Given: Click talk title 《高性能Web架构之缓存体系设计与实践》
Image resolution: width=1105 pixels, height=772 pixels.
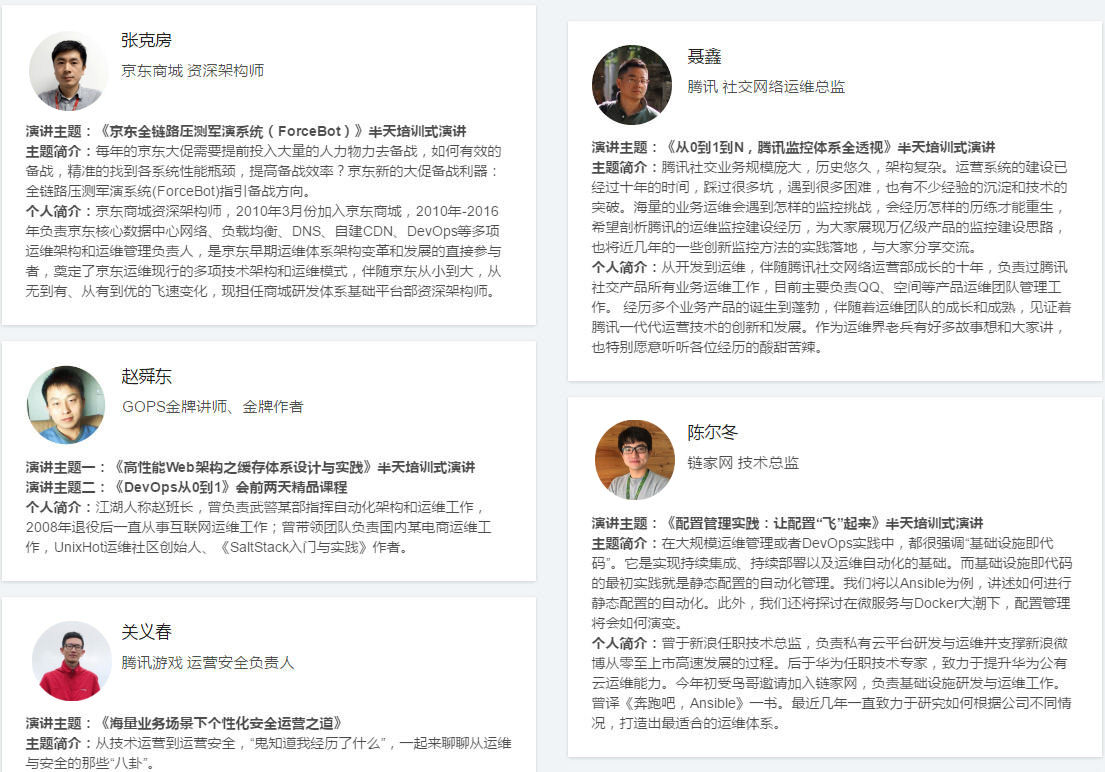Looking at the screenshot, I should click(243, 467).
